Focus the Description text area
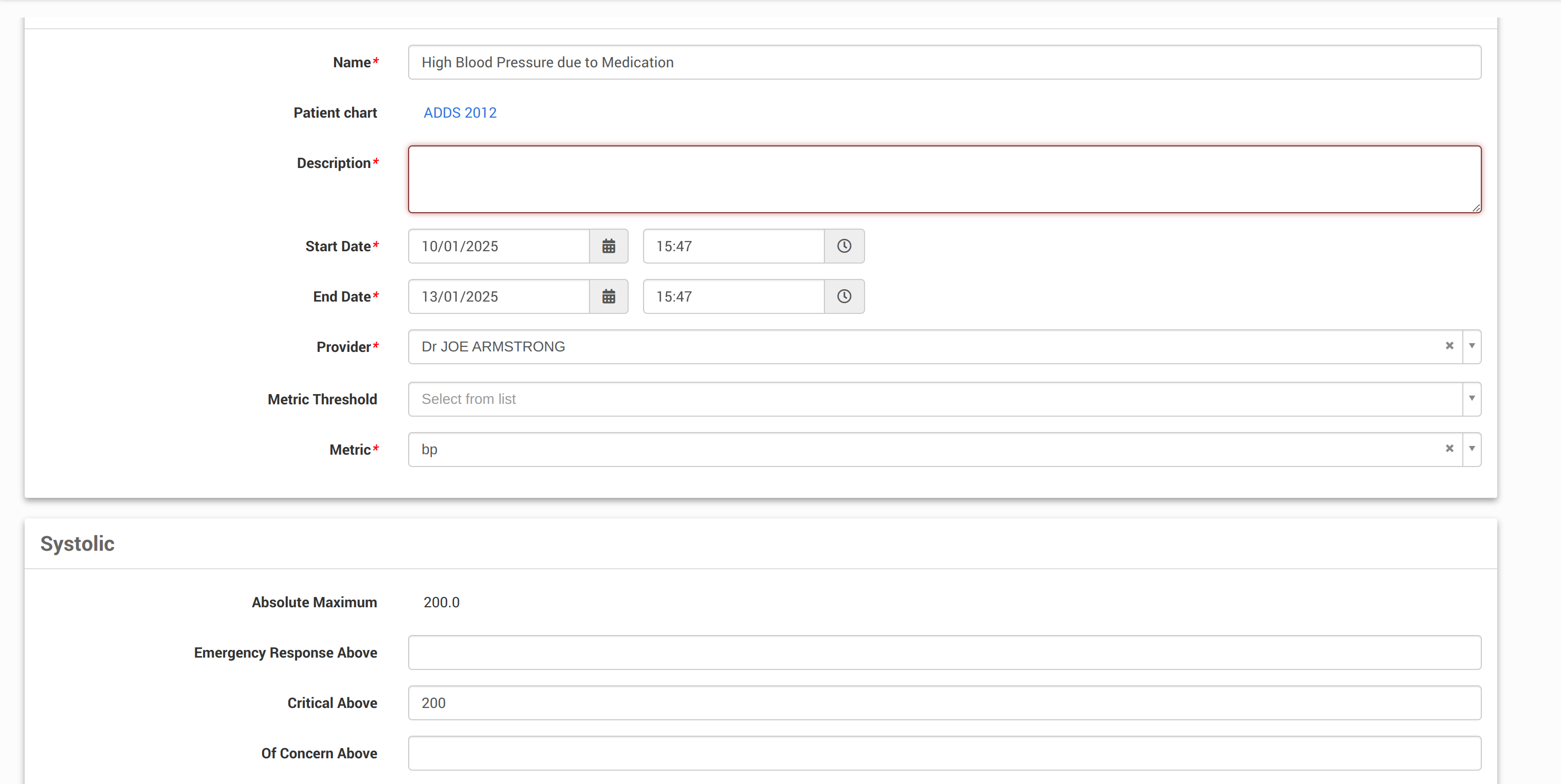1561x784 pixels. point(944,179)
